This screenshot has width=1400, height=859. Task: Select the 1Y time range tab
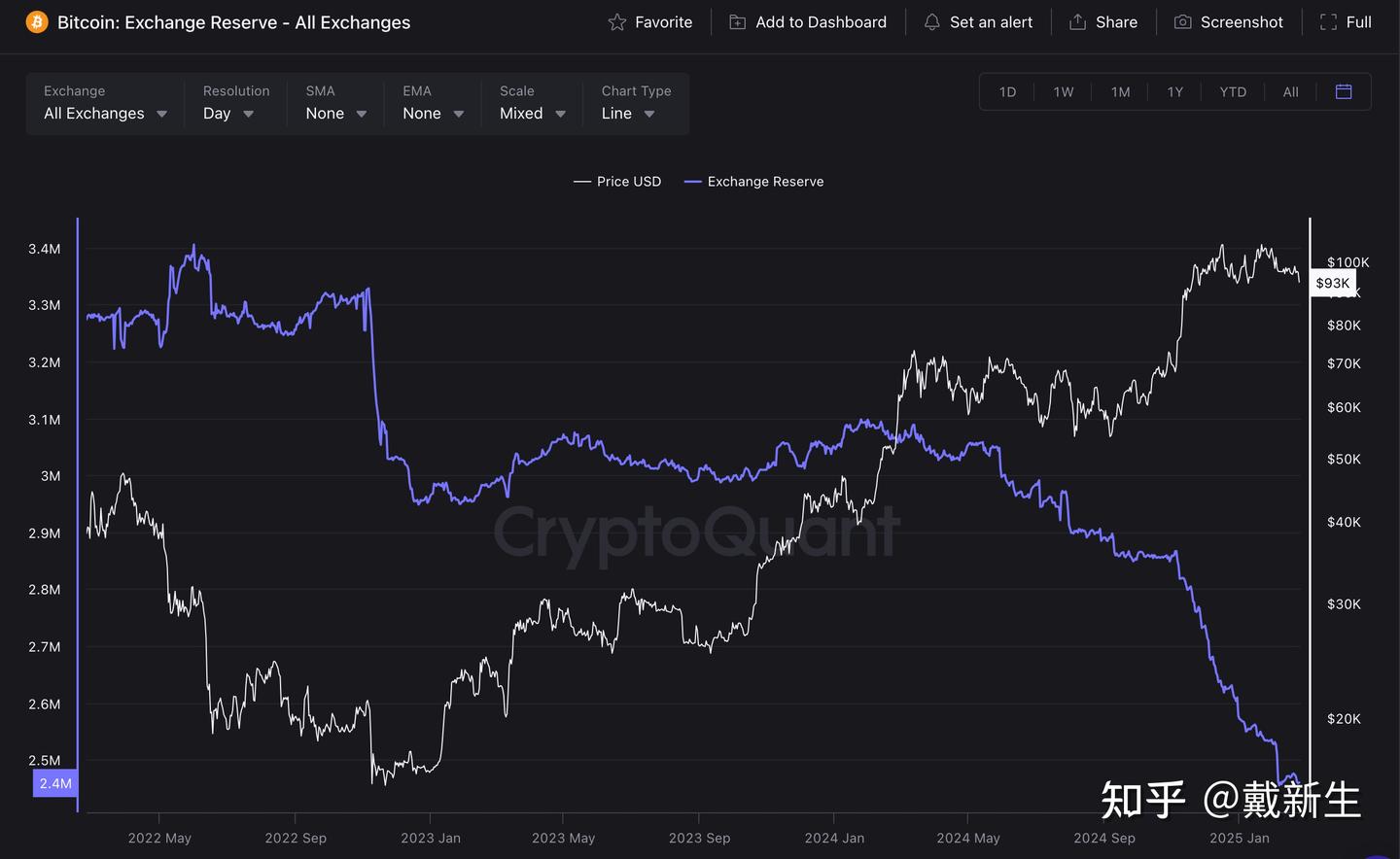coord(1174,91)
